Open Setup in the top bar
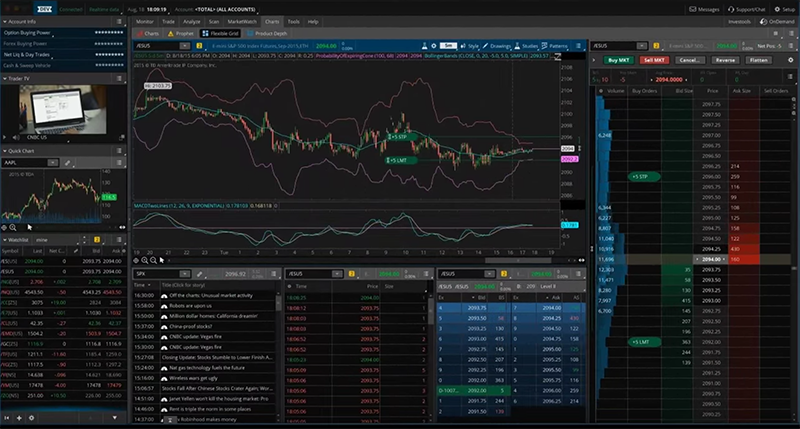Viewport: 800px width, 429px height. tap(785, 9)
